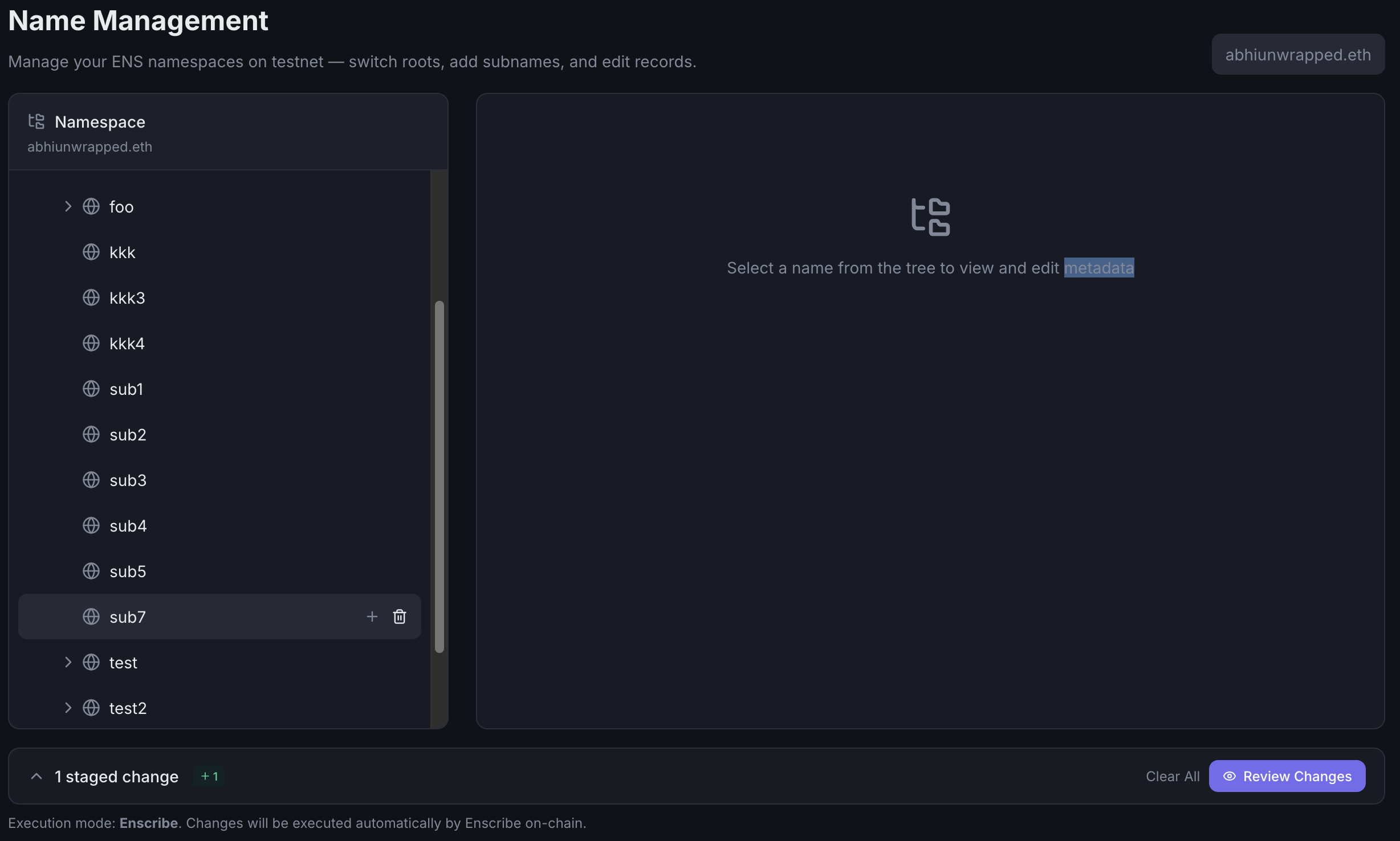Click the globe icon next to sub5
Image resolution: width=1400 pixels, height=841 pixels.
(91, 571)
